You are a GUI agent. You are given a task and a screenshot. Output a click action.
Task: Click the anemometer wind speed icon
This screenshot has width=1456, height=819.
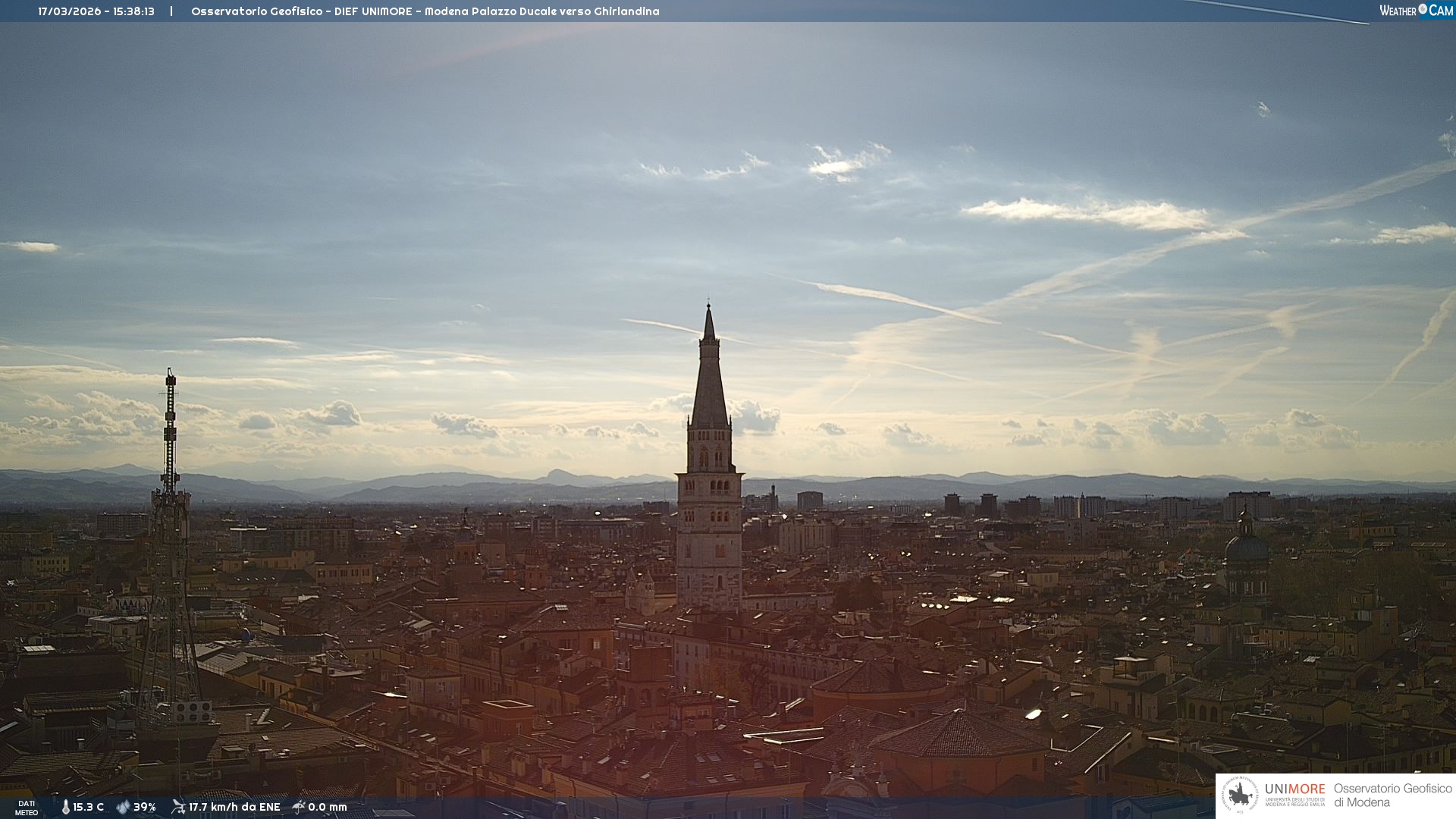tap(178, 807)
